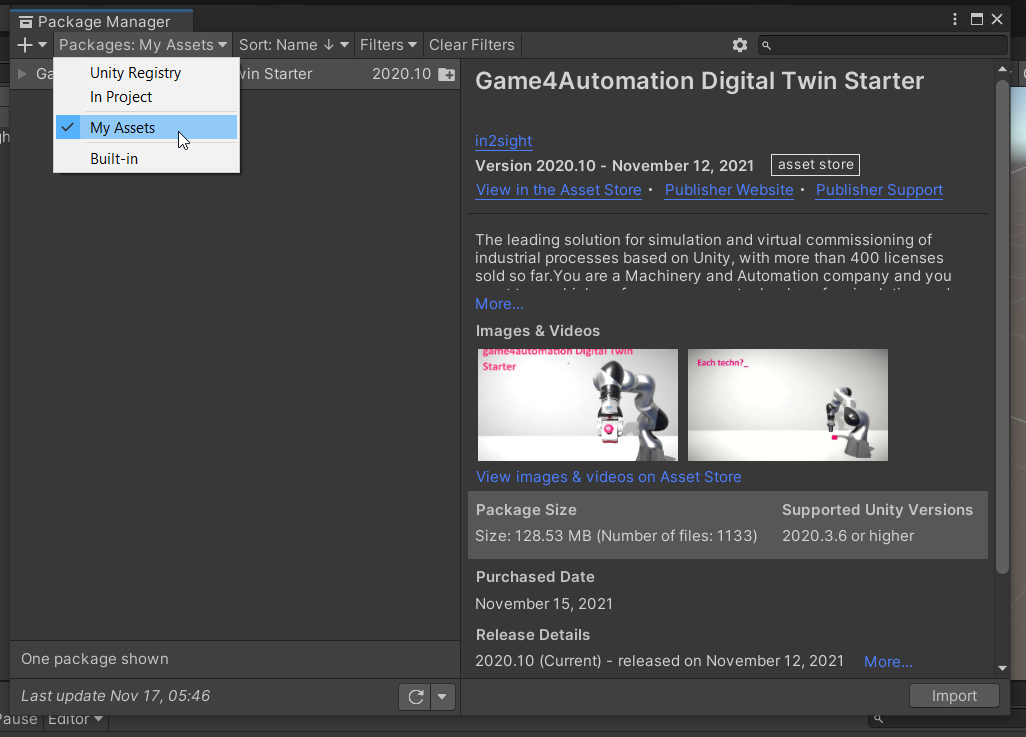
Task: Click the scroll up arrow in details
Action: click(1002, 69)
